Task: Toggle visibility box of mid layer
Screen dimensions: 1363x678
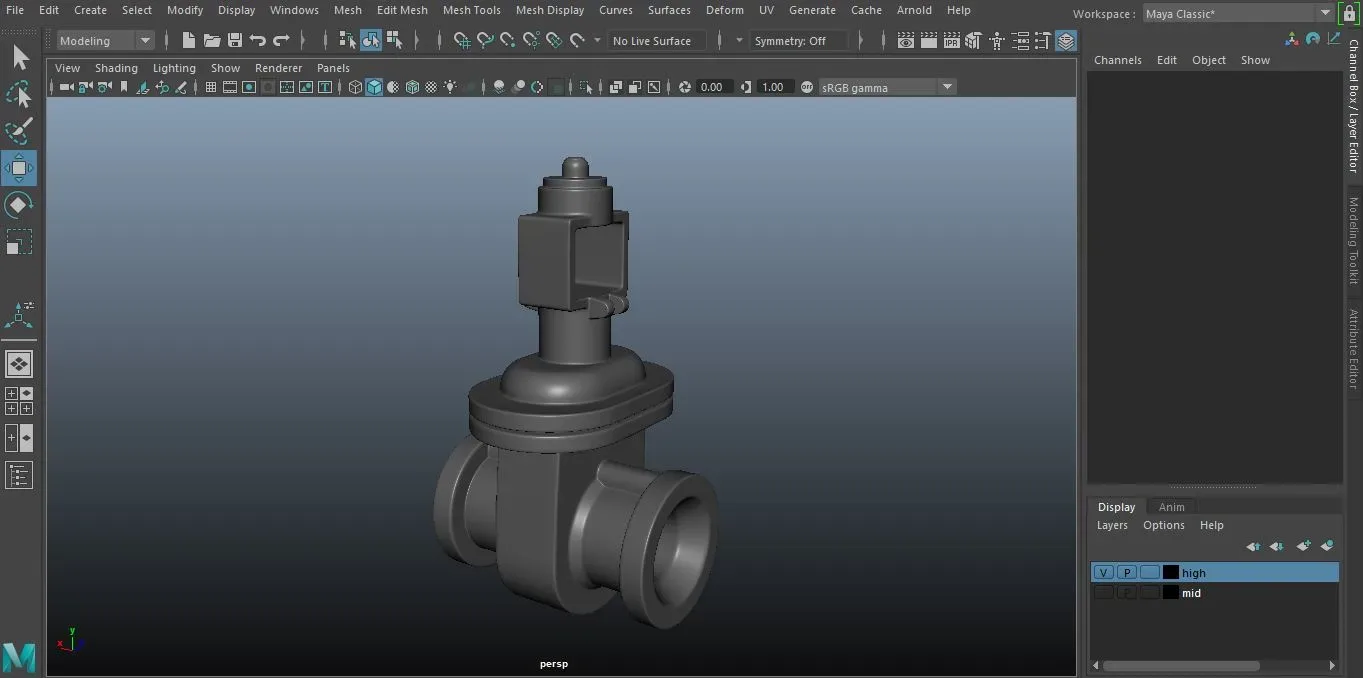Action: point(1103,593)
